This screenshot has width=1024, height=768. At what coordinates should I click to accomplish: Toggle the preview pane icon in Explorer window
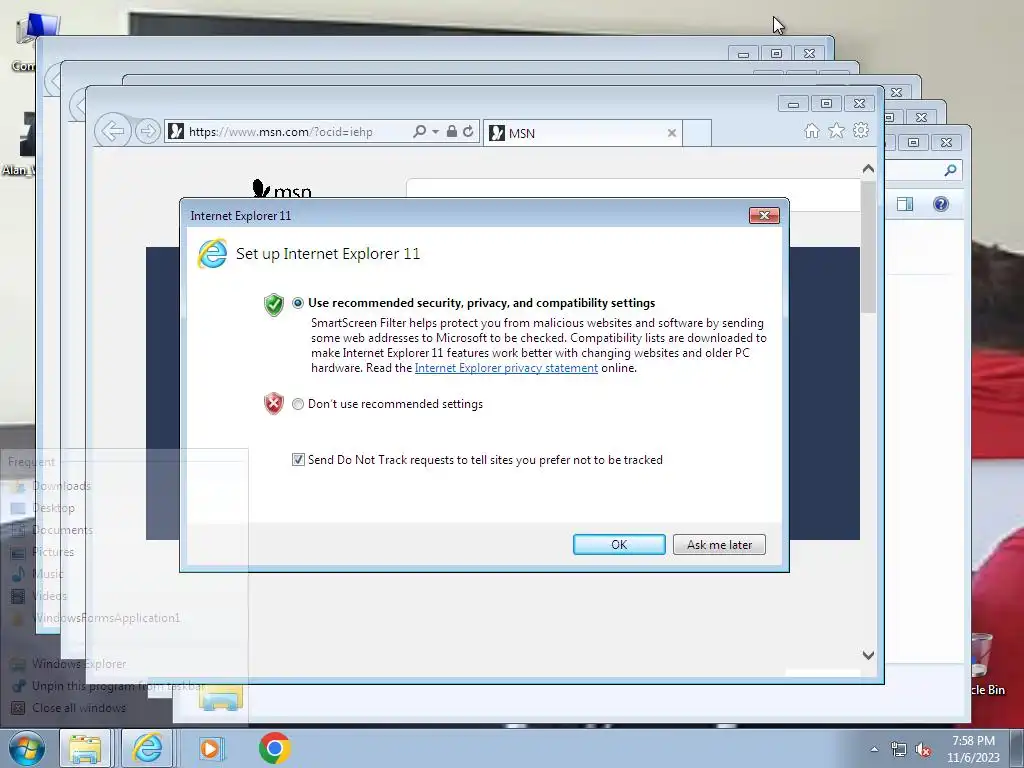[904, 204]
